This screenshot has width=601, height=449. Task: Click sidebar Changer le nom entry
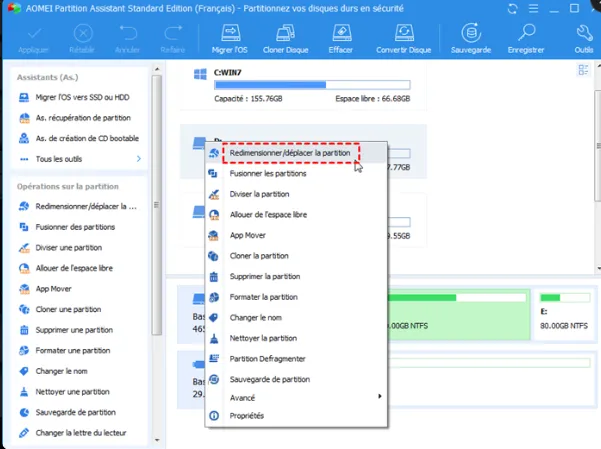point(53,371)
